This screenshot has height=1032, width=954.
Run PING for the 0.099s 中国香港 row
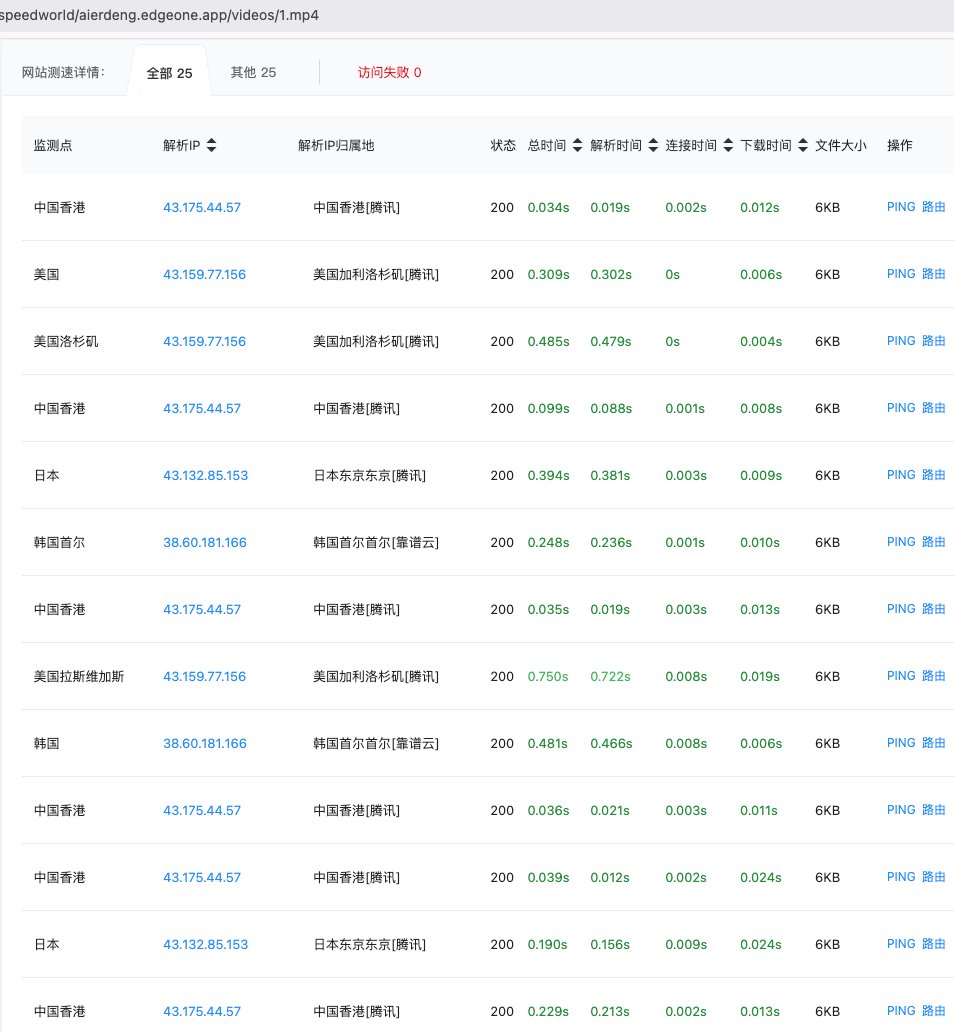901,408
